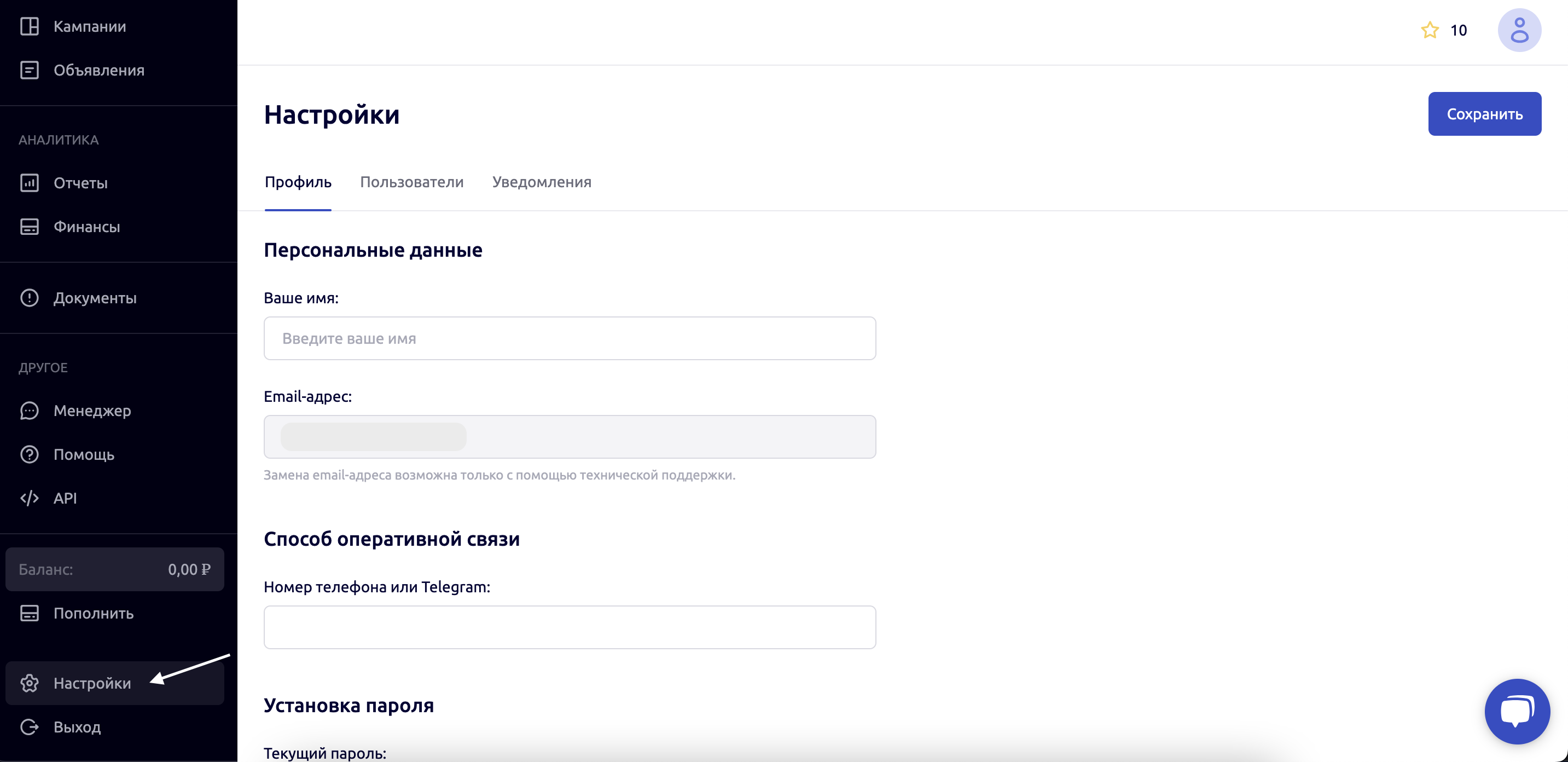Viewport: 1568px width, 762px height.
Task: Click the Настройки page title
Action: coord(332,114)
